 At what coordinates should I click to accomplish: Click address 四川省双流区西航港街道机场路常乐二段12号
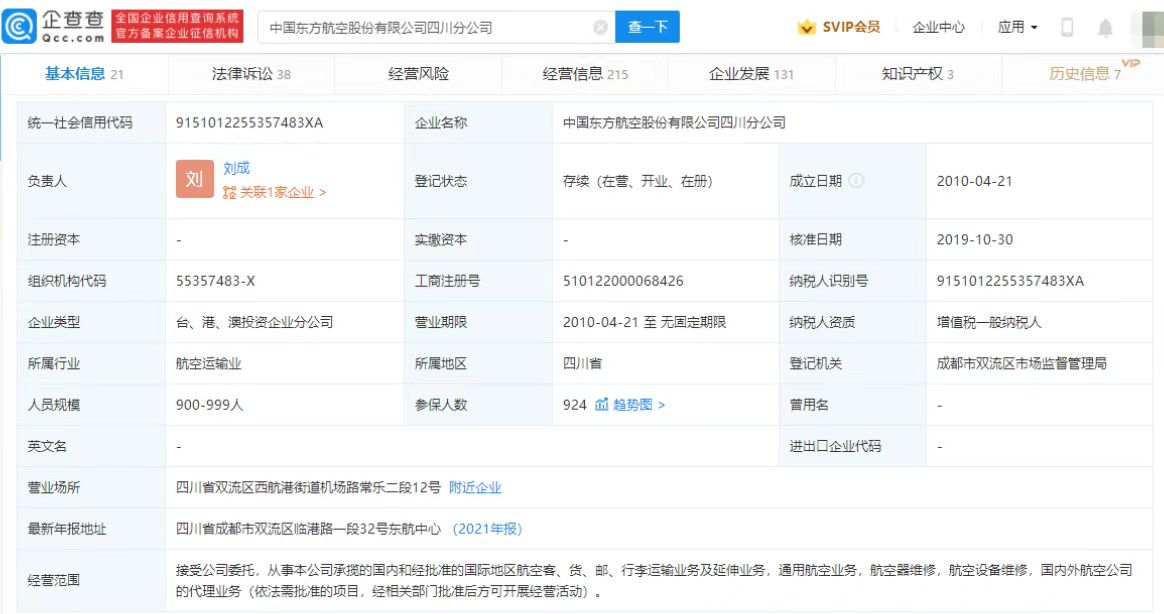point(308,487)
